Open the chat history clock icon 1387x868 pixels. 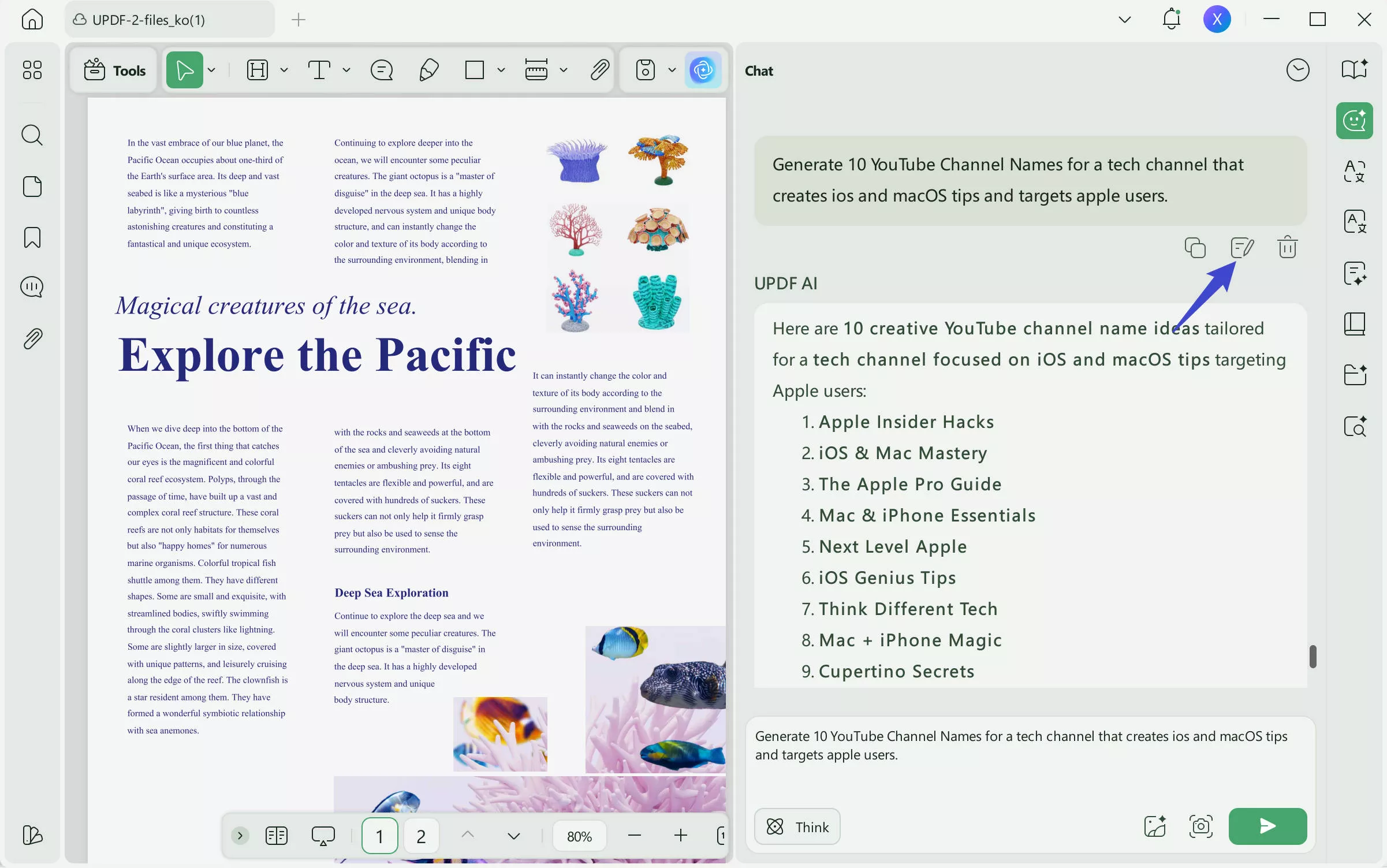[x=1297, y=70]
